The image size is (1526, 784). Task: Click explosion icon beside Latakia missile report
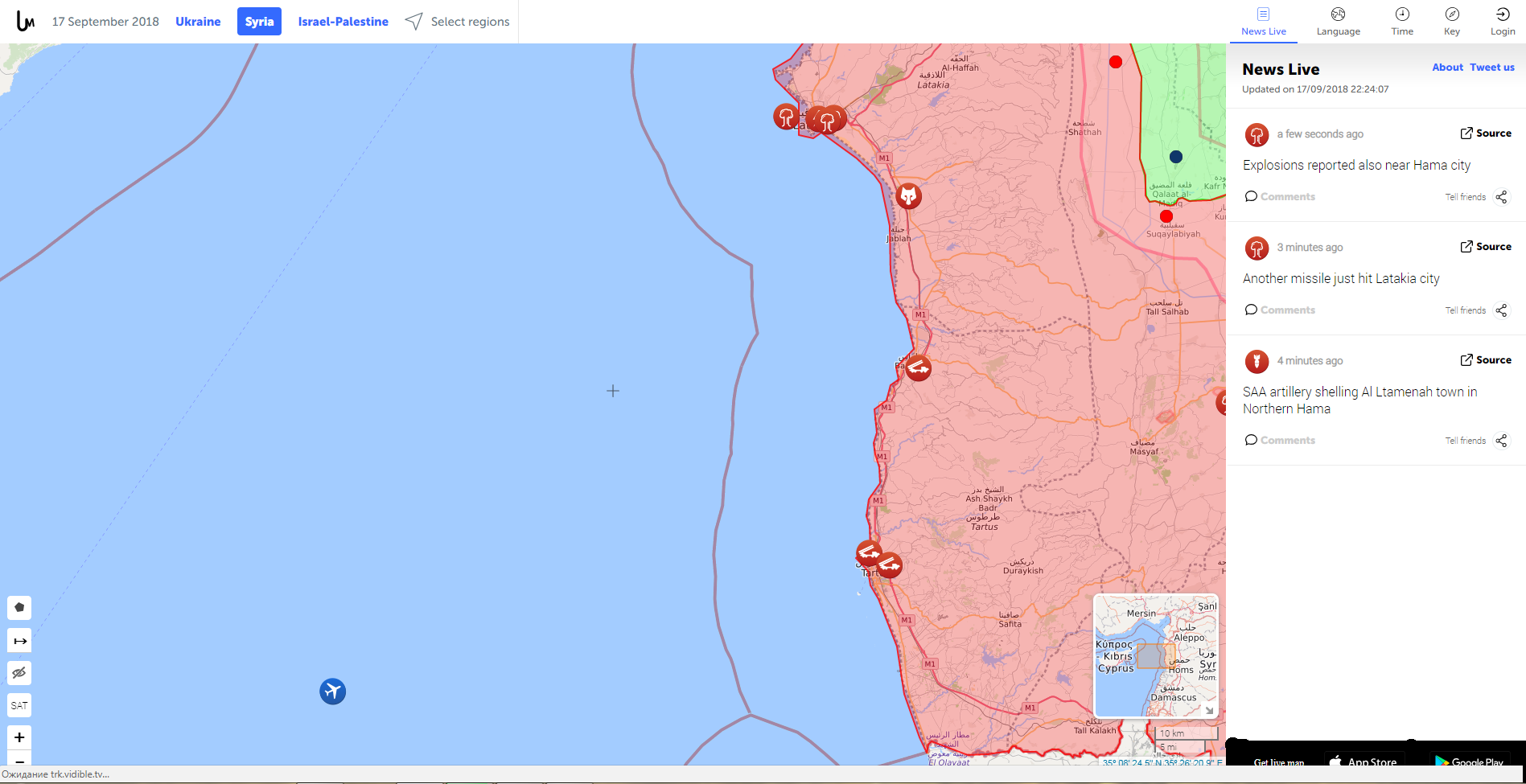pos(1257,248)
